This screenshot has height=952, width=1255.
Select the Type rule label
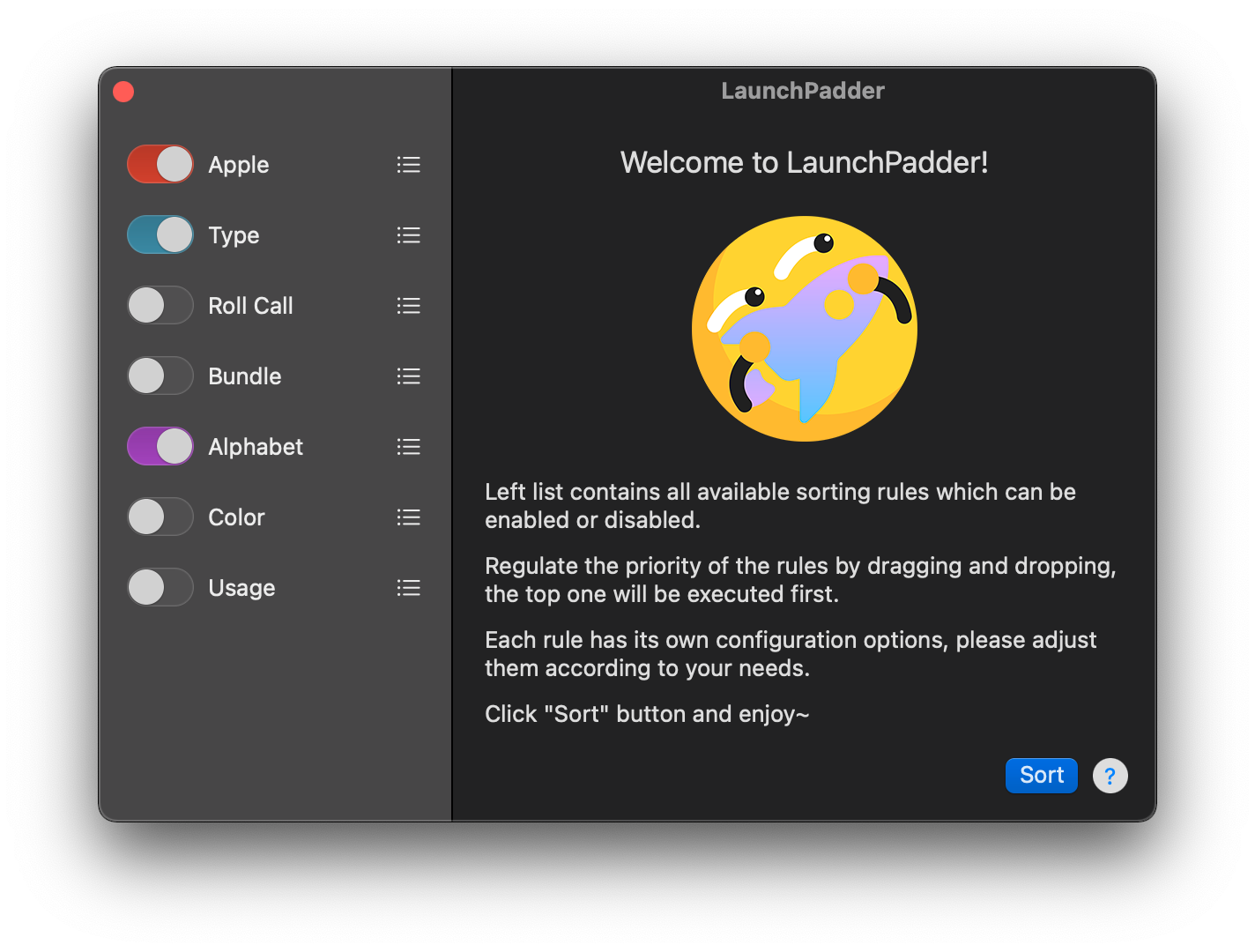(x=234, y=236)
